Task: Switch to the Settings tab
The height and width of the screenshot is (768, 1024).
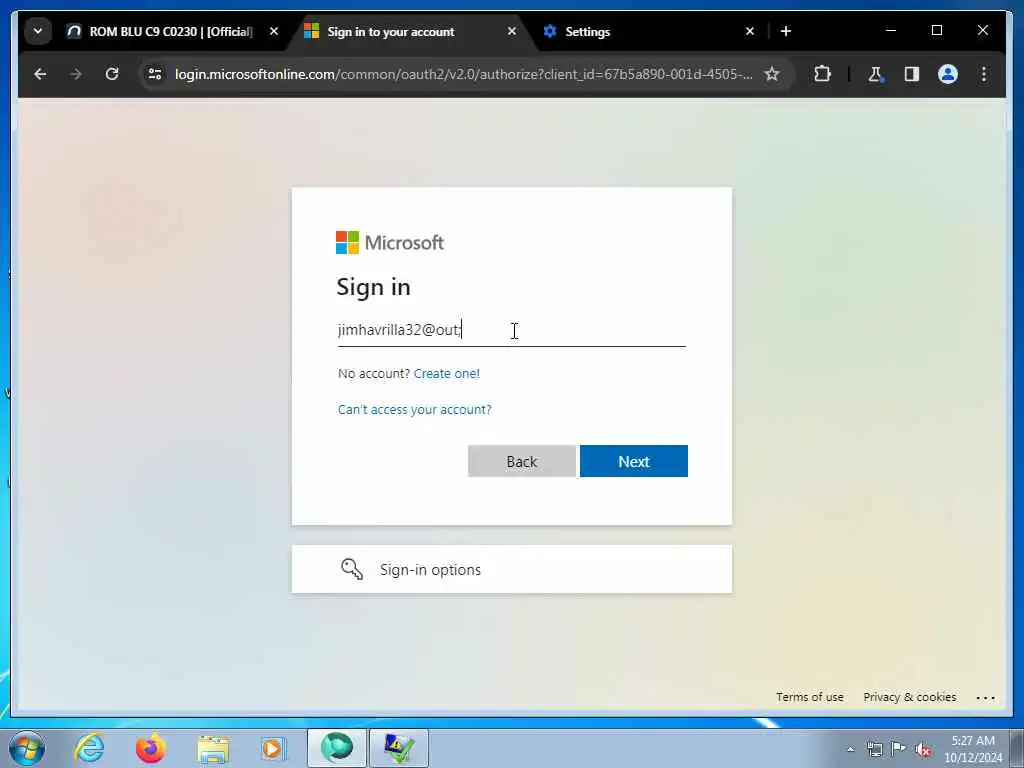Action: point(587,31)
